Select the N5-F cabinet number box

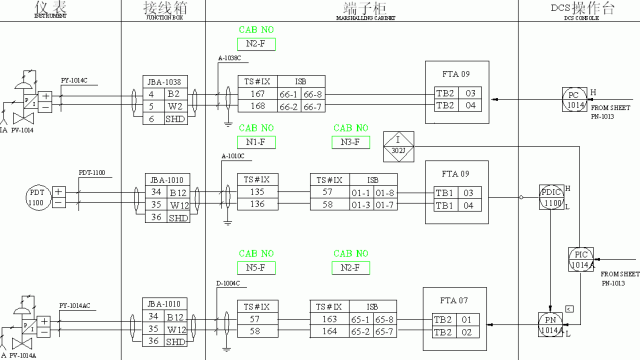click(x=256, y=268)
